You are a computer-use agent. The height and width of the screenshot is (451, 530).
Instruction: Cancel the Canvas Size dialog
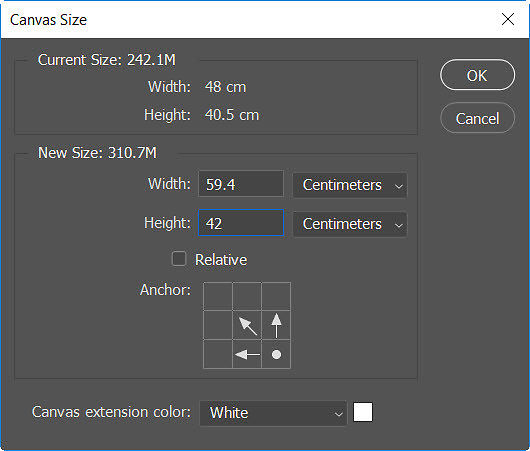pos(477,118)
